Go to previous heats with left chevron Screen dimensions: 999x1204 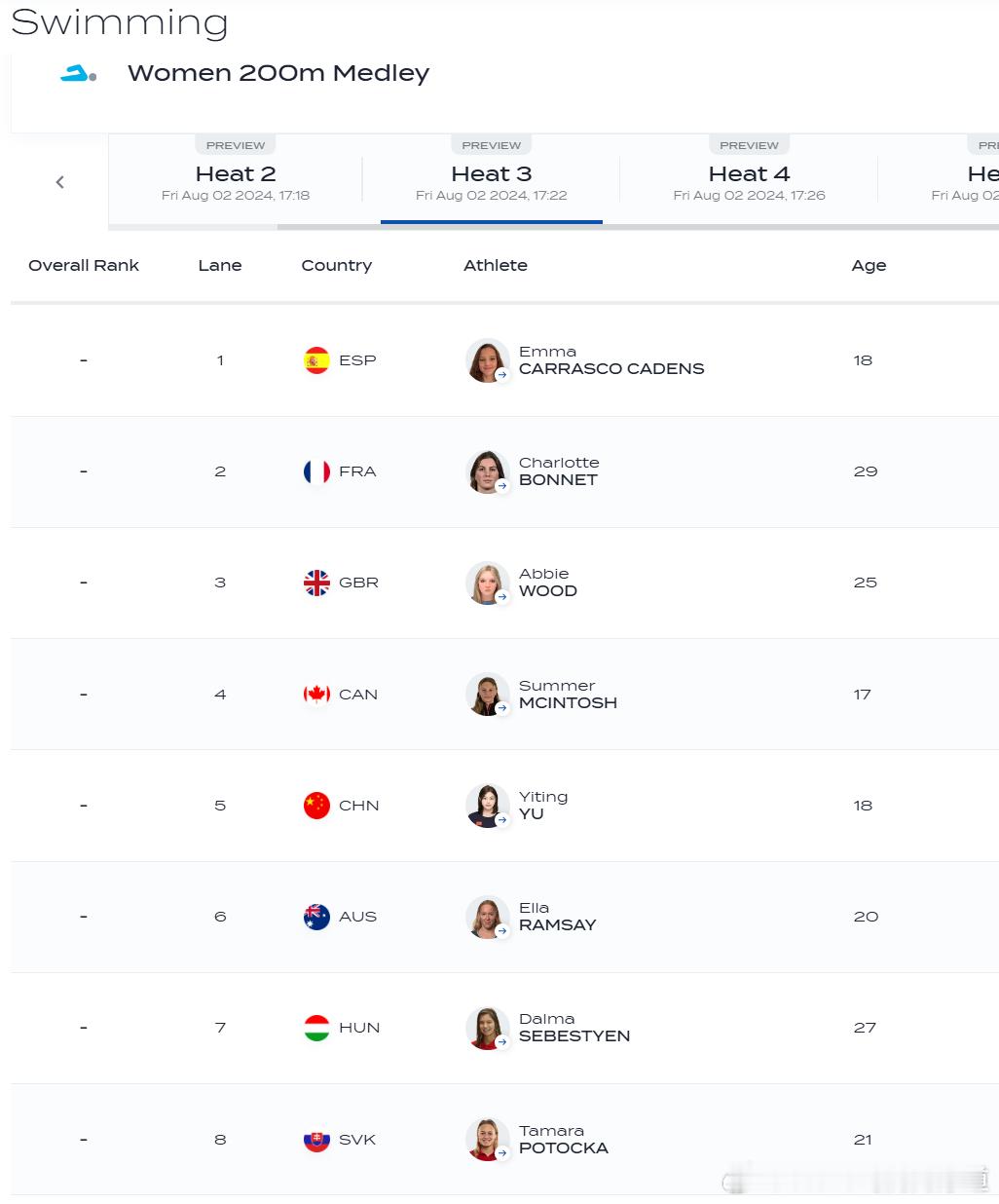coord(60,182)
